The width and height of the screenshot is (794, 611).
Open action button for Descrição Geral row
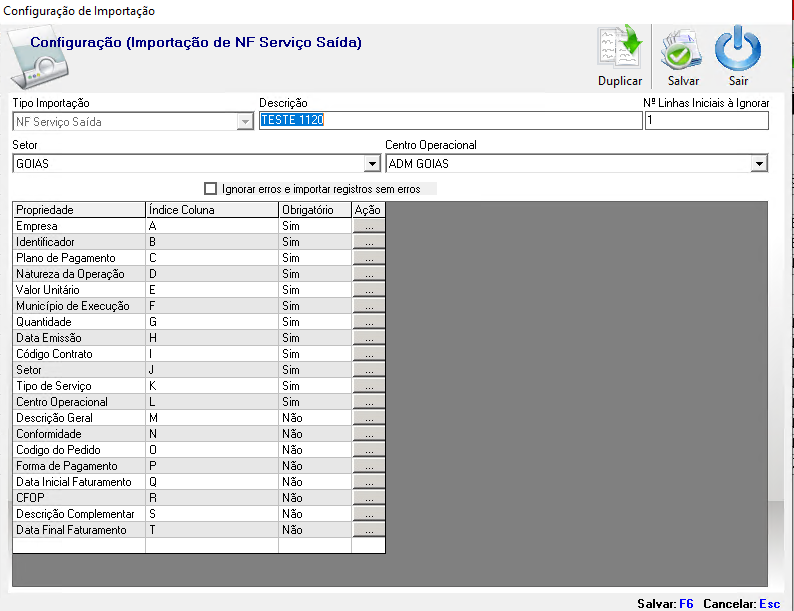point(369,418)
